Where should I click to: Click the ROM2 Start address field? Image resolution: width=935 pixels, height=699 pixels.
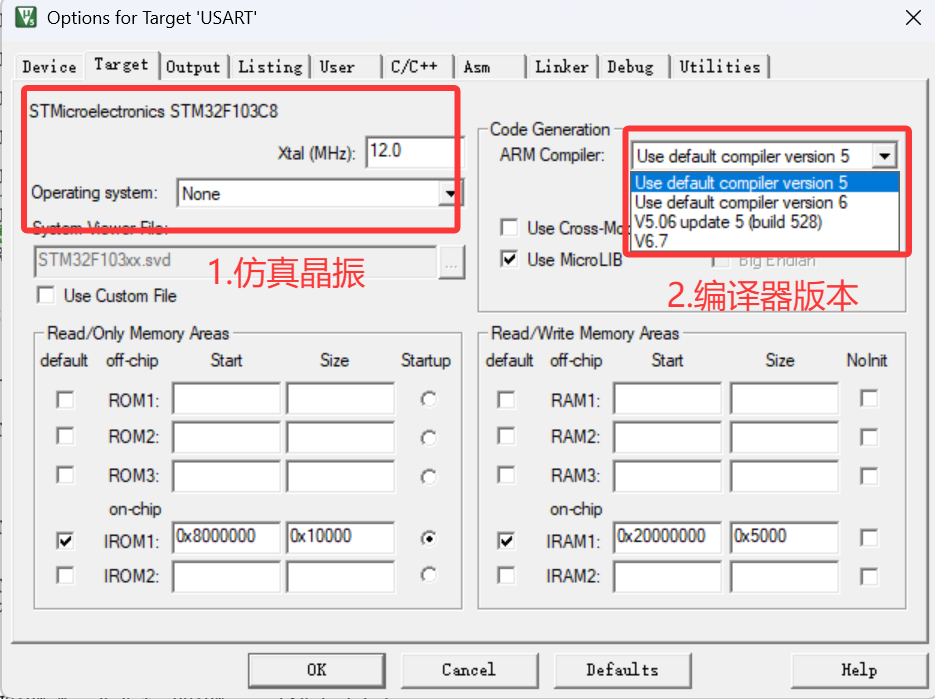point(226,437)
